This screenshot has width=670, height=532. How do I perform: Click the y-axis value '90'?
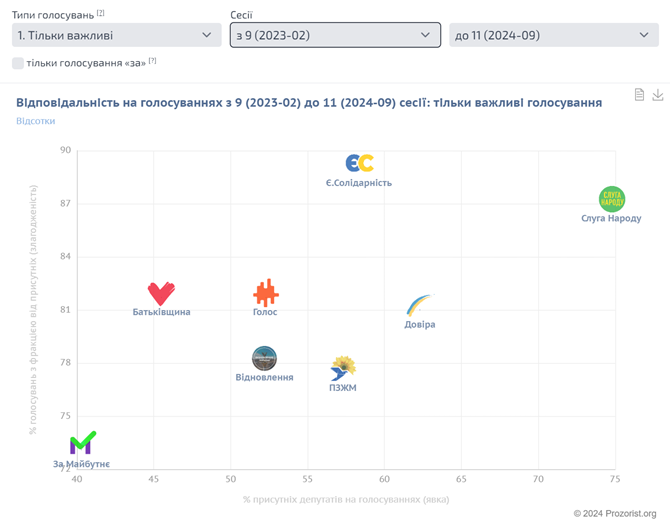[65, 150]
